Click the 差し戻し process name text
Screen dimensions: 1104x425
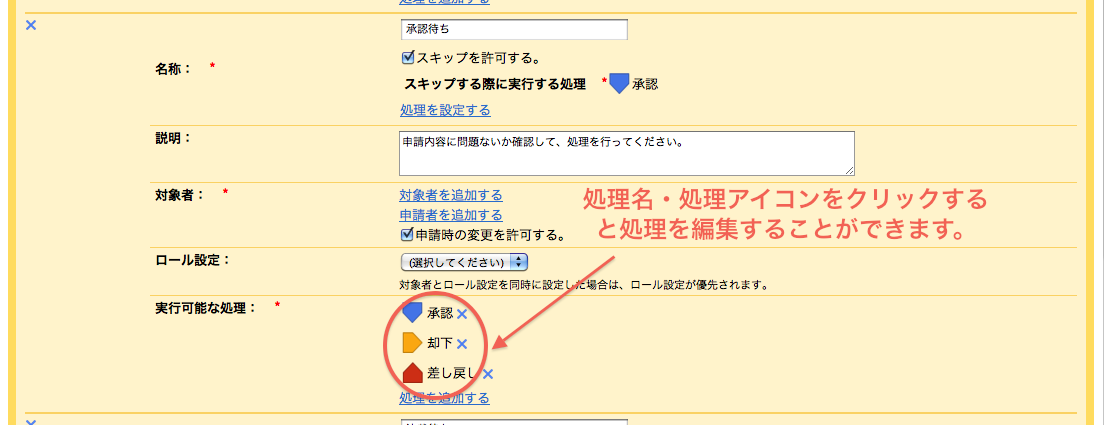[x=453, y=374]
